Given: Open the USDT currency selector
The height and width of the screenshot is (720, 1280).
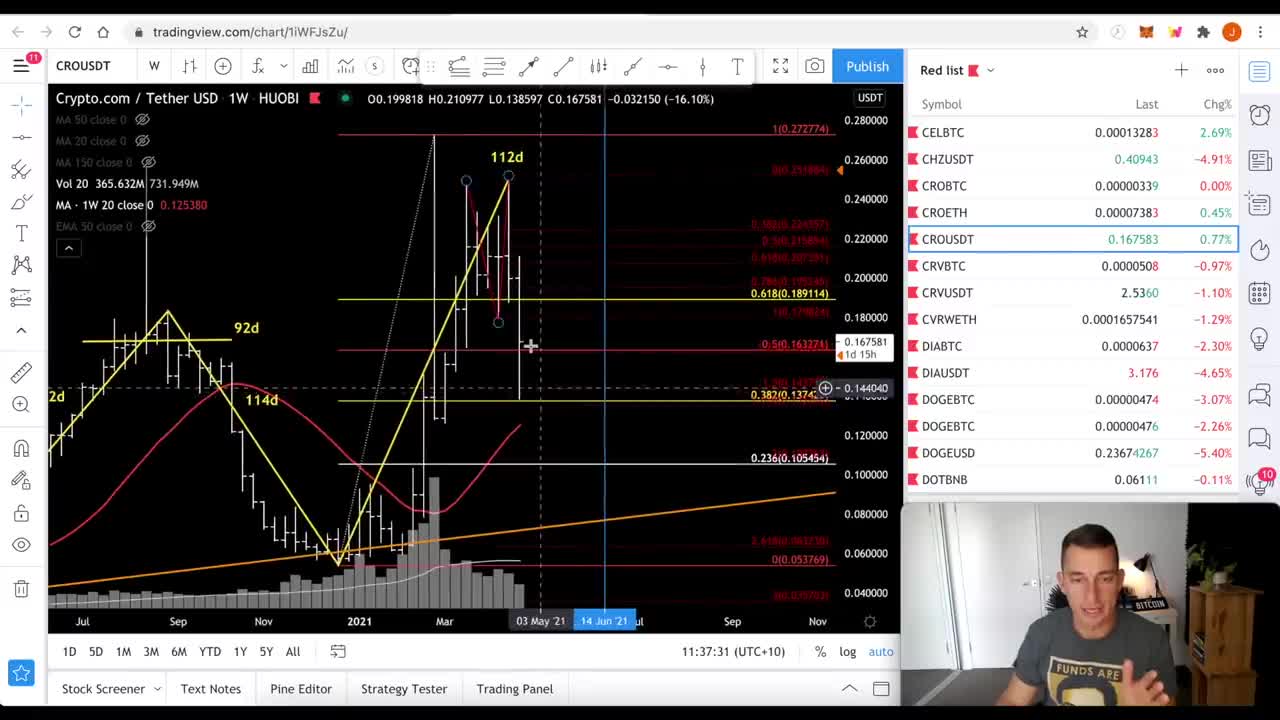Looking at the screenshot, I should (x=870, y=98).
